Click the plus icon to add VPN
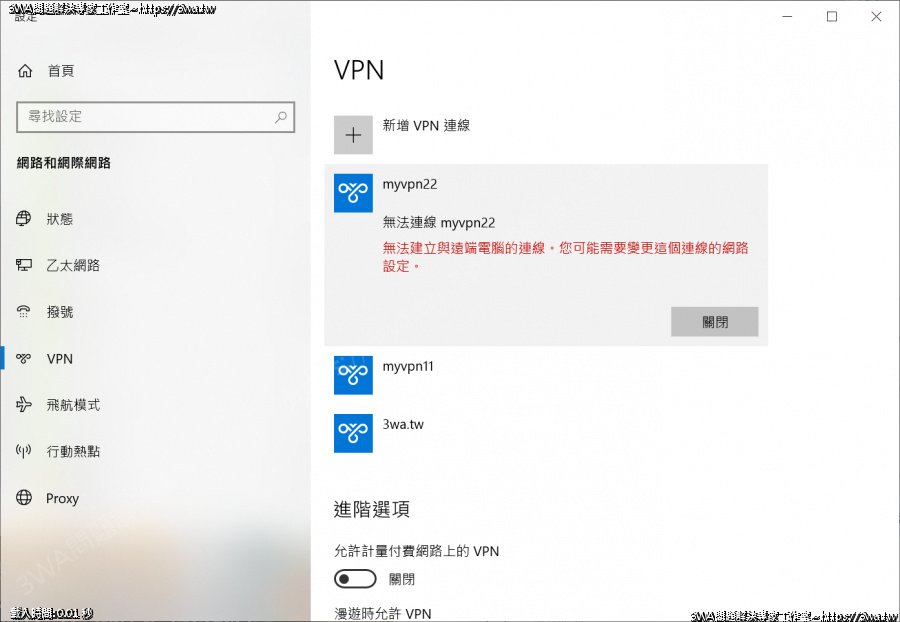The image size is (900, 622). [353, 135]
